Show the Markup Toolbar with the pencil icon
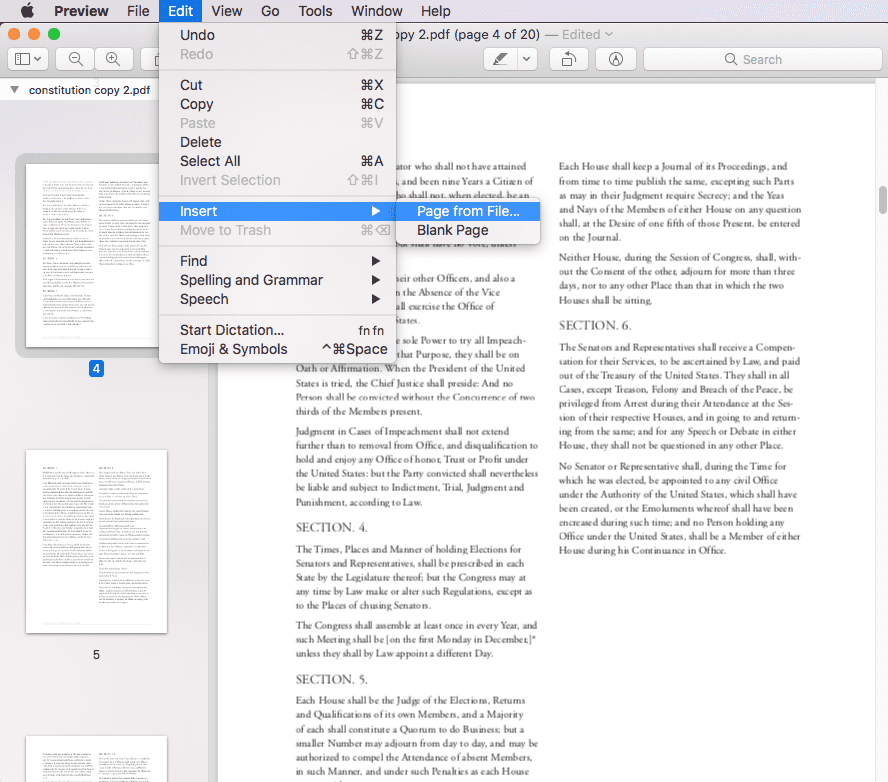The image size is (888, 782). click(615, 59)
